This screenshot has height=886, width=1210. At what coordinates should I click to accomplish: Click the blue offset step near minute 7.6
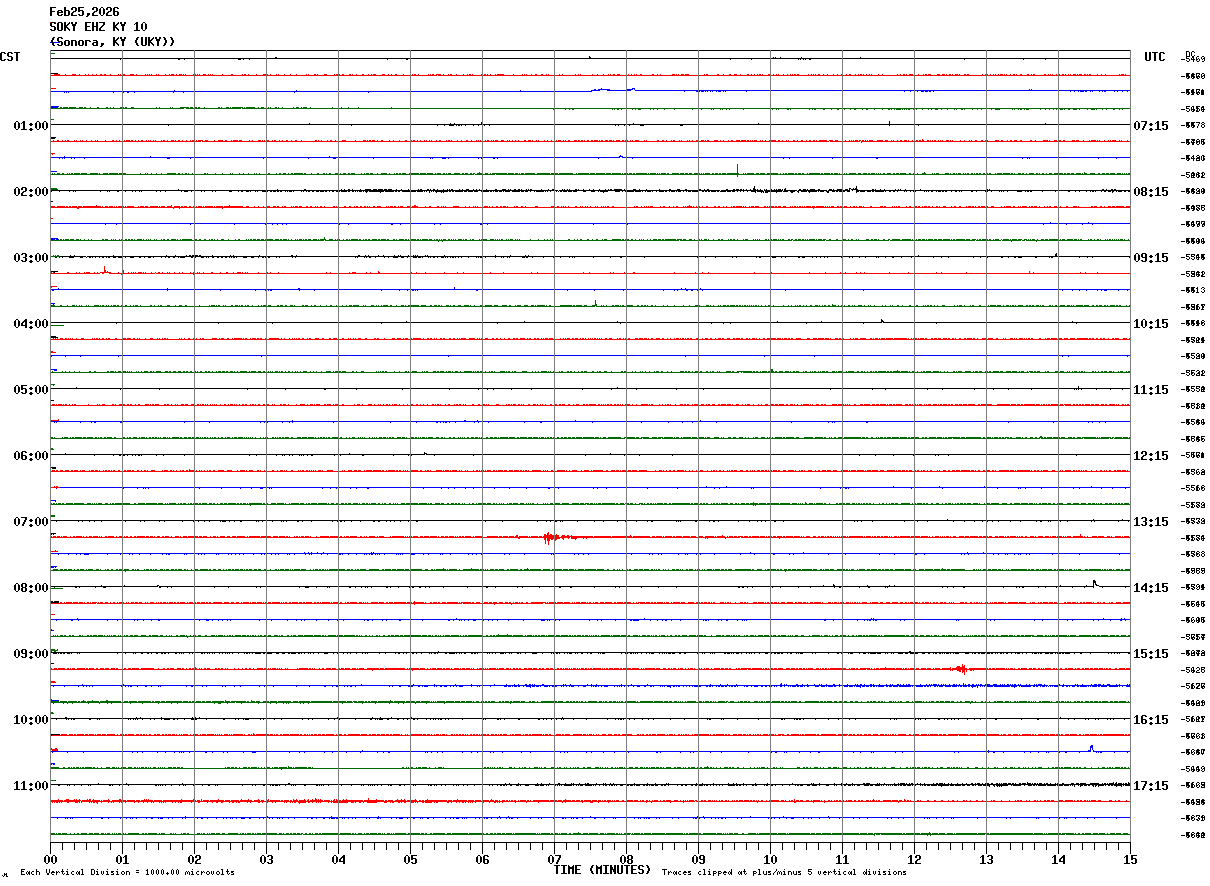612,89
